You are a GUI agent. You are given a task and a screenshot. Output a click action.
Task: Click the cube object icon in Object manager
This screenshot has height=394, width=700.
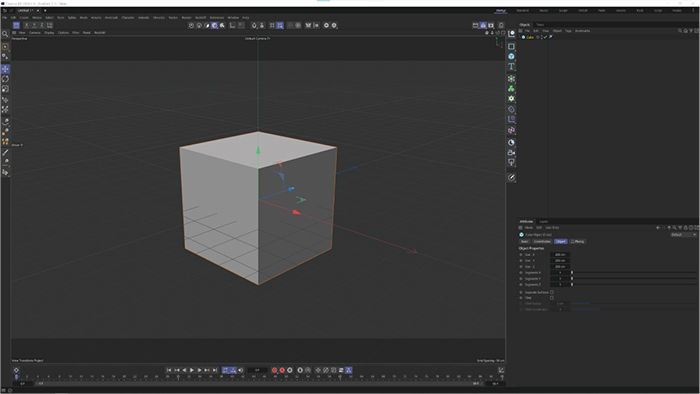pyautogui.click(x=523, y=37)
